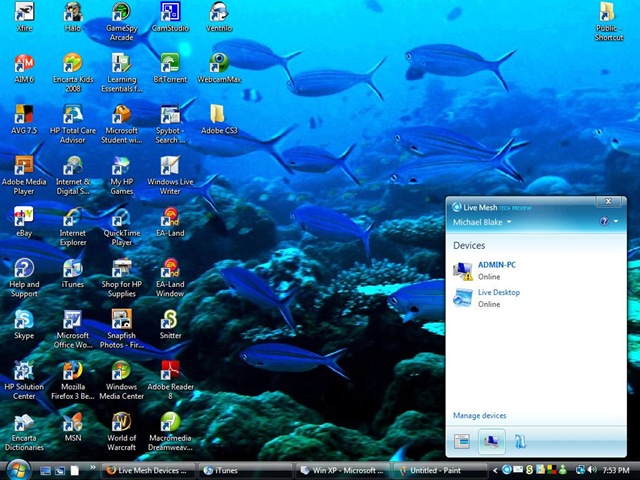Screen dimensions: 640x480
Task: Select the Adobe Media Player icon
Action: (24, 175)
